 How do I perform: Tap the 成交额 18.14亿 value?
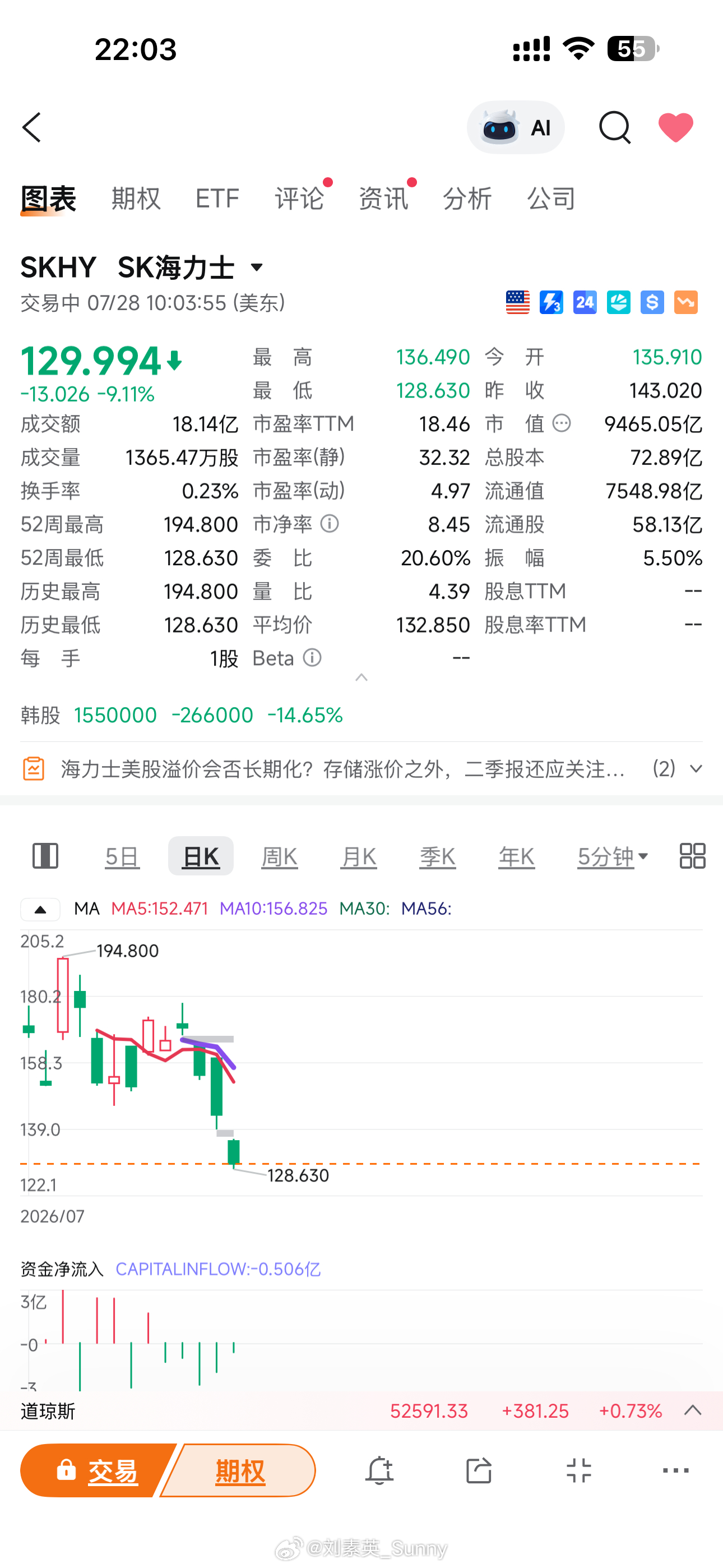(x=205, y=425)
